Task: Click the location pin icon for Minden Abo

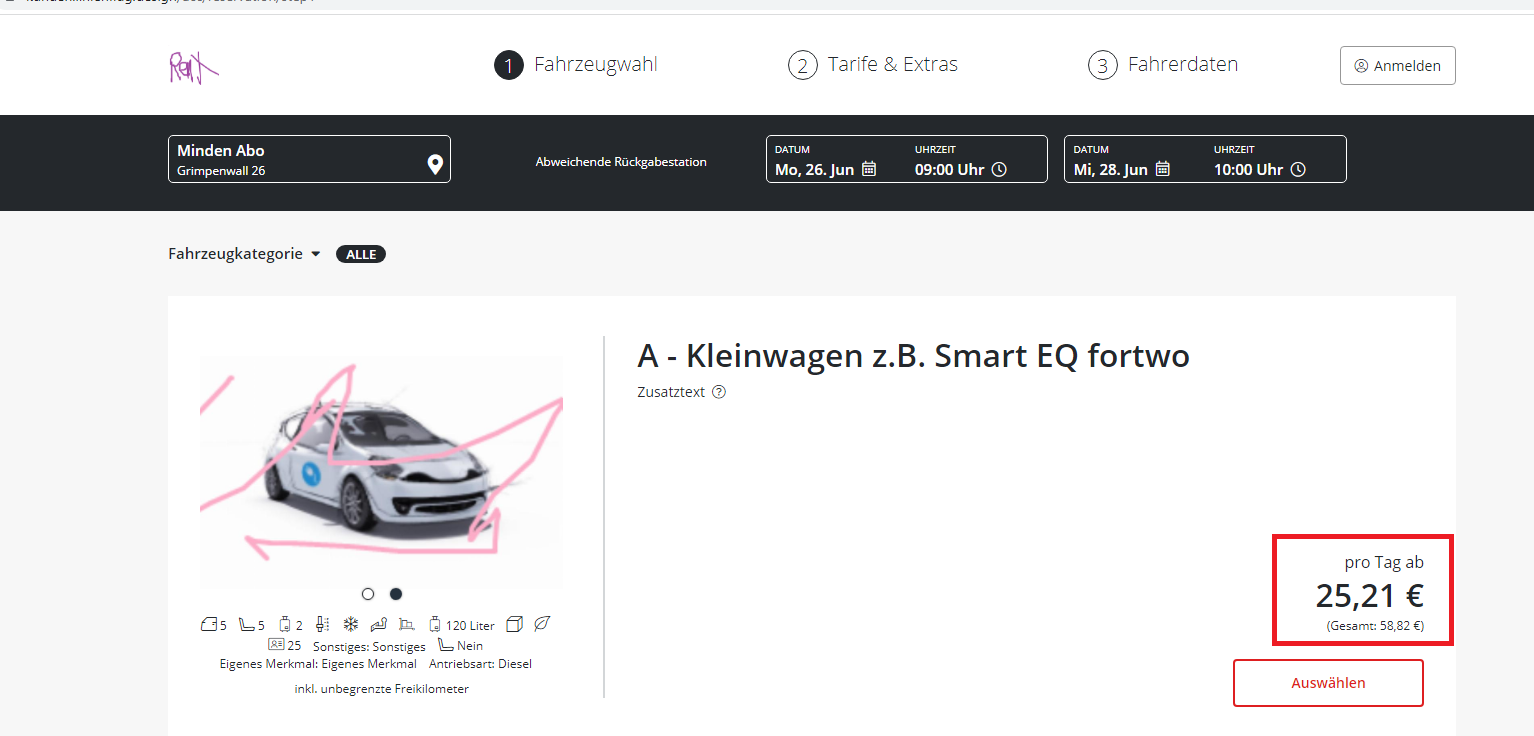Action: pos(435,164)
